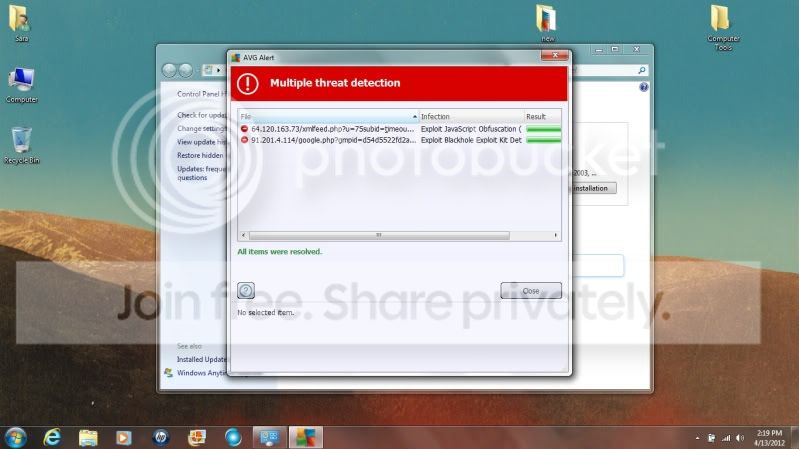Select the 91.201.4.114 google.php threat row
This screenshot has height=449, width=799.
coord(329,140)
